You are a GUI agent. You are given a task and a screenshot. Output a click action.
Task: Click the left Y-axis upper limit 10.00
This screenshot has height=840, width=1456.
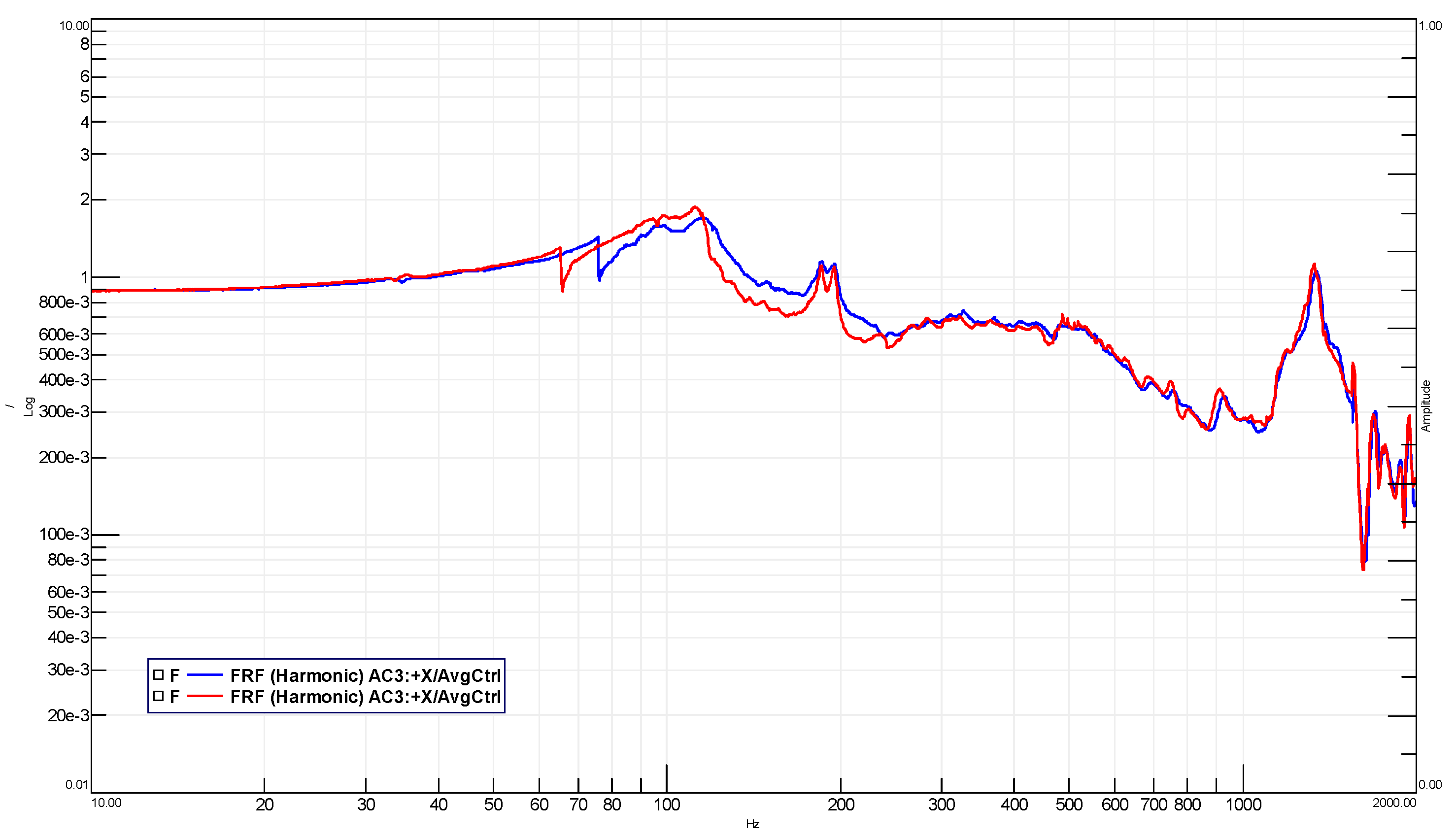point(74,26)
